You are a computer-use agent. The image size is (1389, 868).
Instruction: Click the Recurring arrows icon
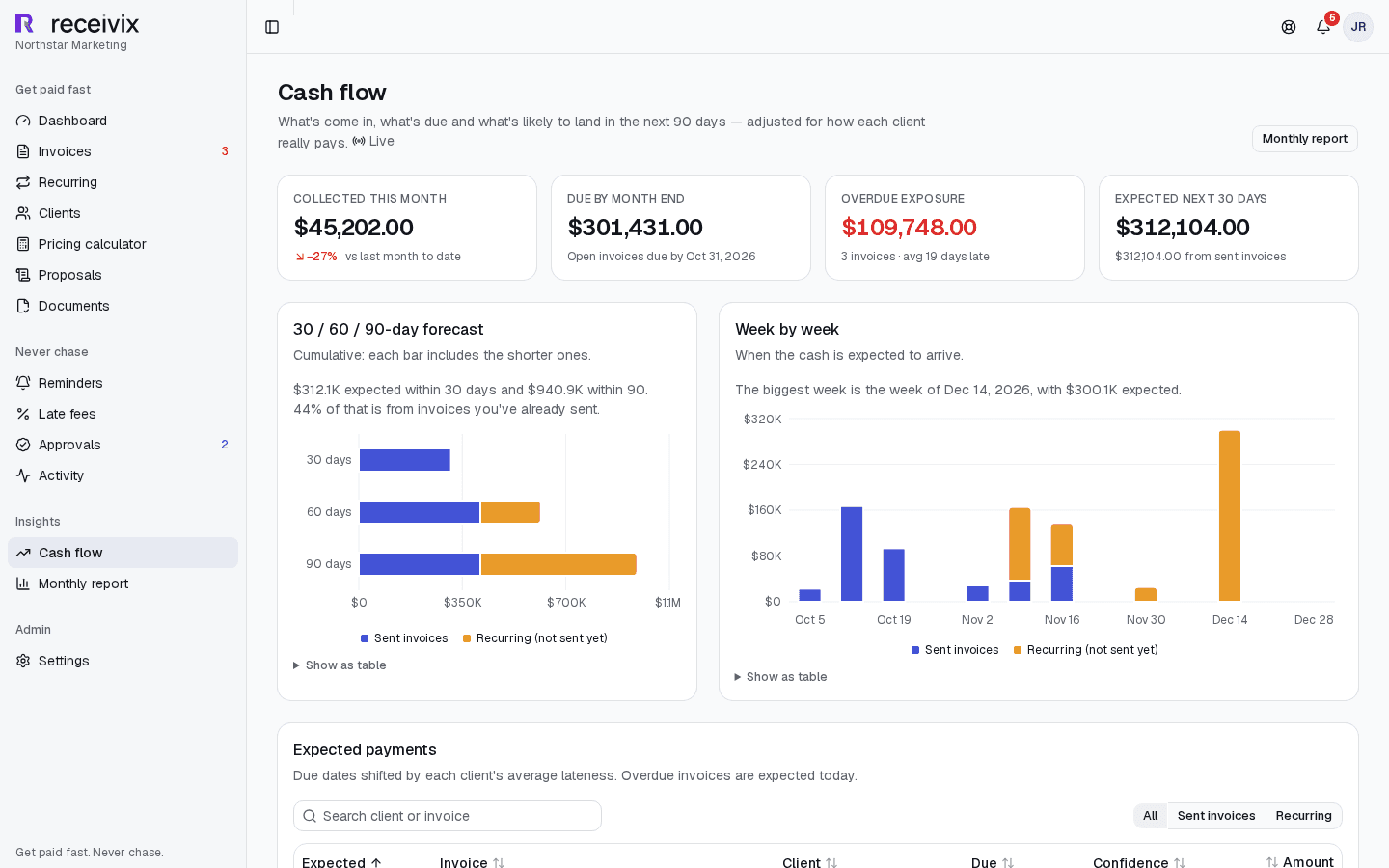click(23, 182)
